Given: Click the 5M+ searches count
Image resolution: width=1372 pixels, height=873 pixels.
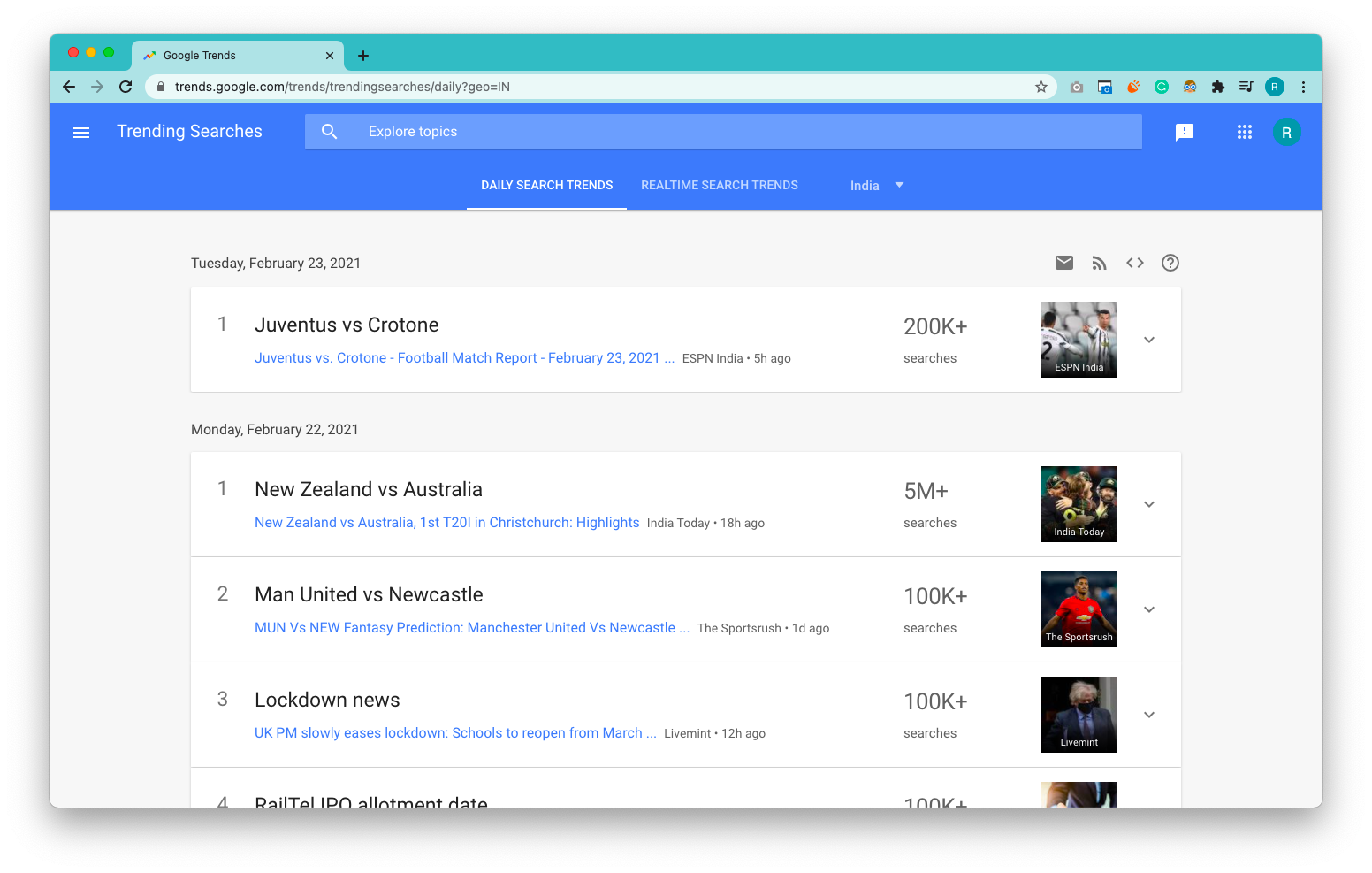Looking at the screenshot, I should [x=926, y=491].
